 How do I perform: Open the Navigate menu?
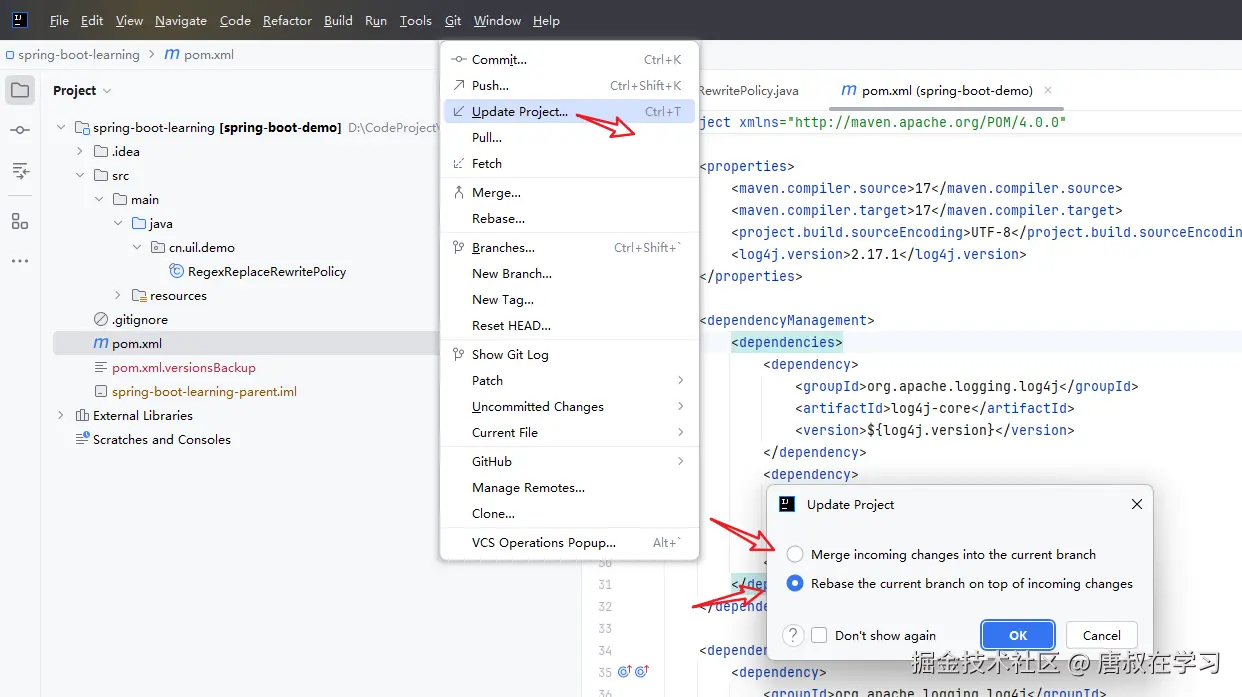[x=181, y=20]
